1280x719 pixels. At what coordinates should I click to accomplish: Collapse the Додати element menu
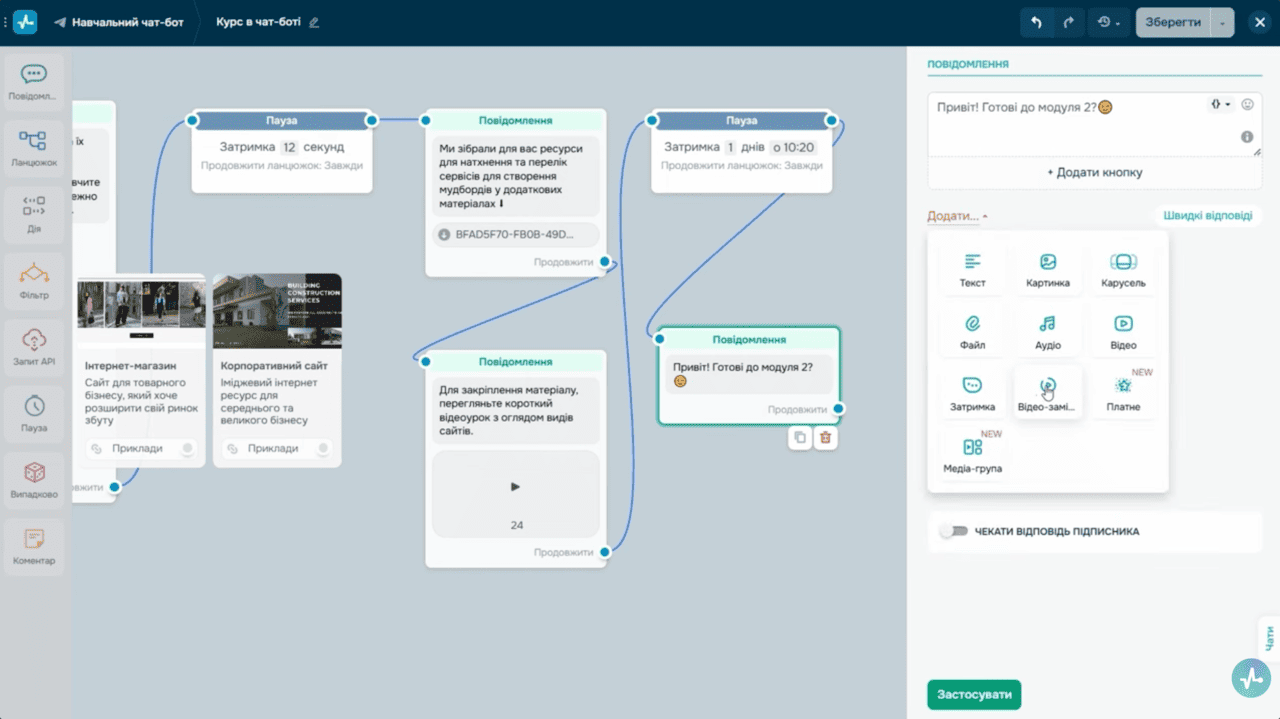(x=957, y=216)
